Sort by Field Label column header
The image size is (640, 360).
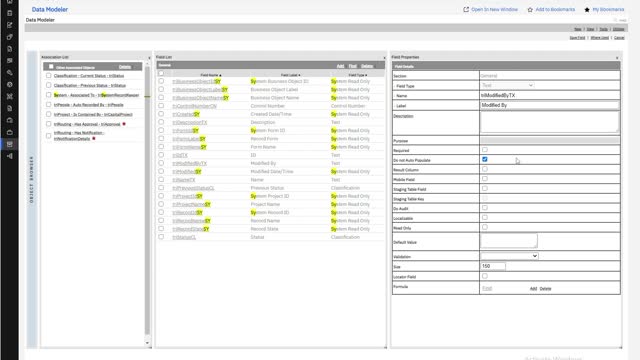290,75
